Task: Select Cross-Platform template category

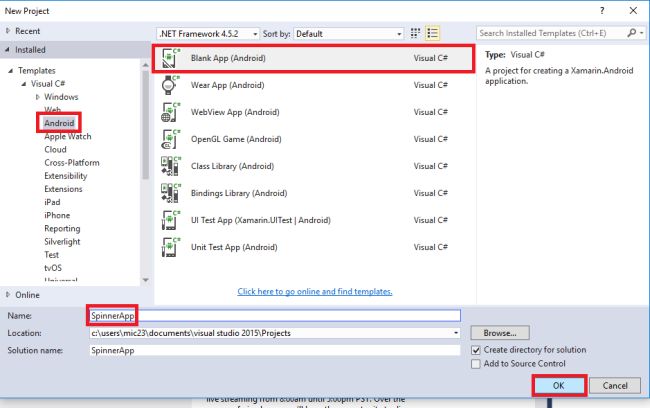Action: tap(72, 163)
